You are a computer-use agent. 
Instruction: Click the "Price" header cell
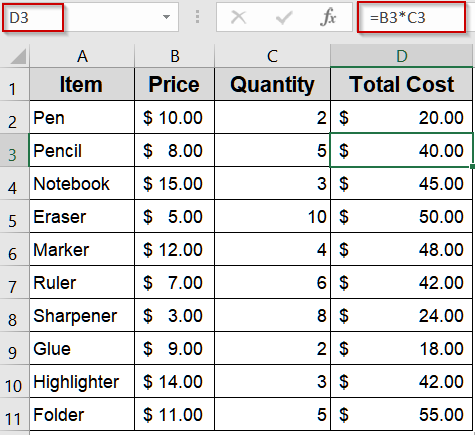pyautogui.click(x=175, y=84)
